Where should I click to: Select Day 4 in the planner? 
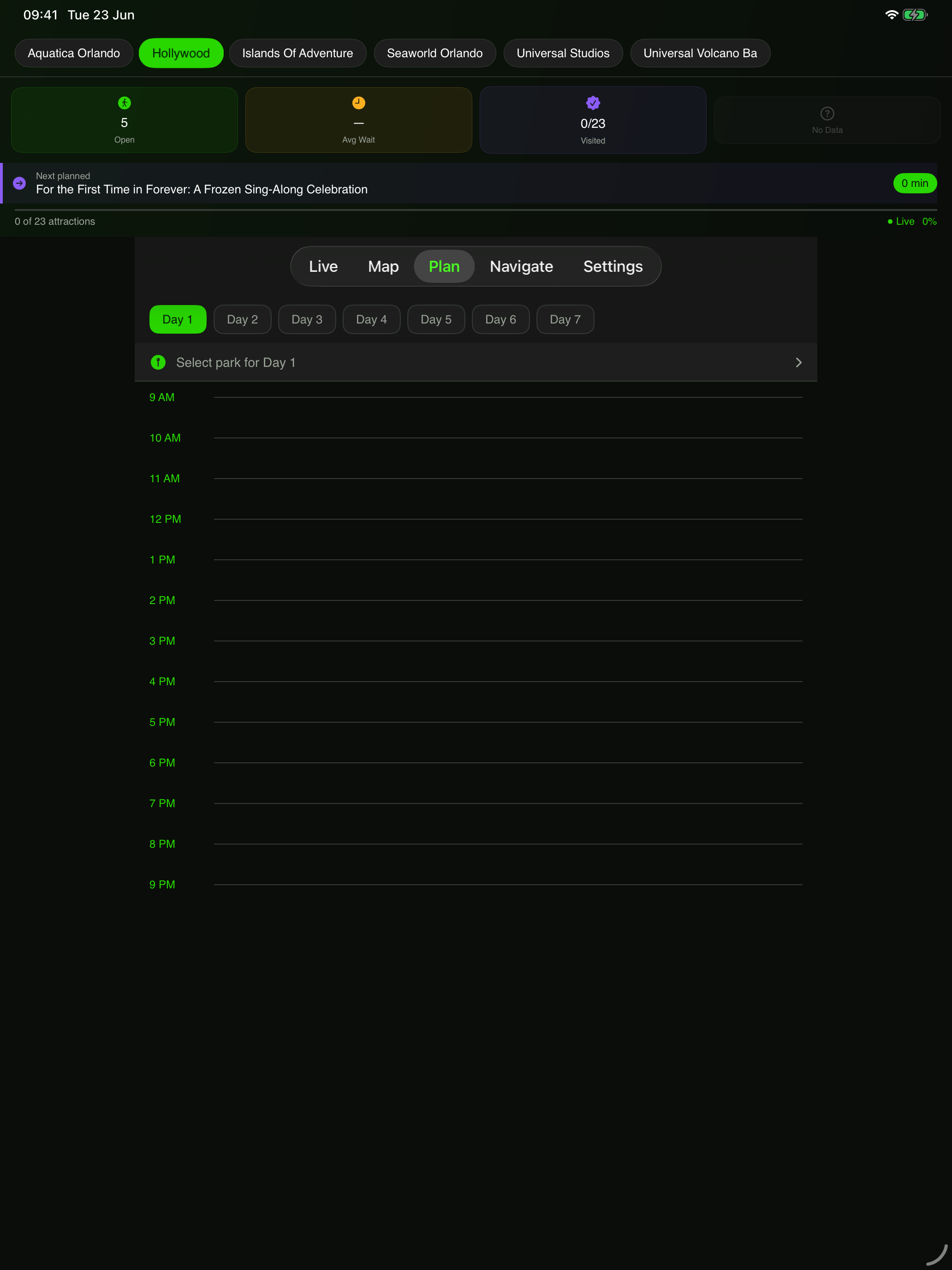coord(371,319)
